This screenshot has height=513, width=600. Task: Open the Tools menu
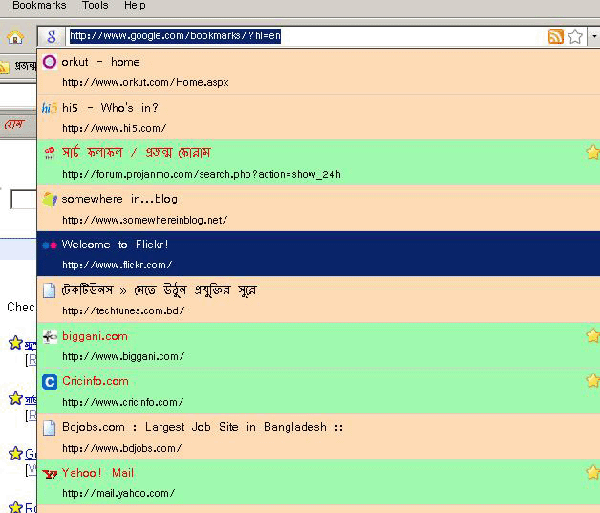[95, 6]
